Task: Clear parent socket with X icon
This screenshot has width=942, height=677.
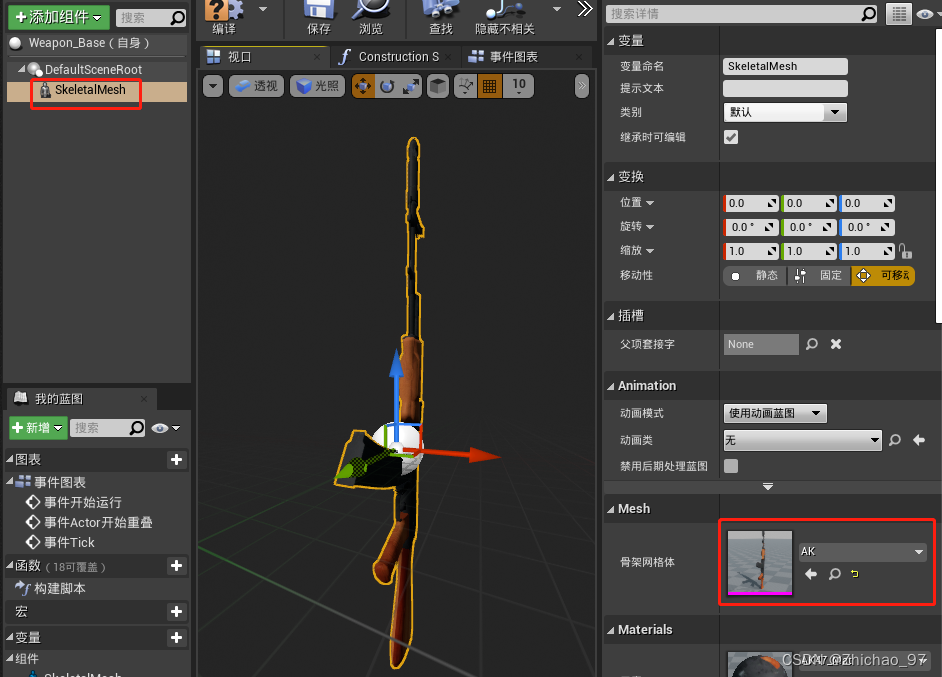Action: [x=836, y=344]
